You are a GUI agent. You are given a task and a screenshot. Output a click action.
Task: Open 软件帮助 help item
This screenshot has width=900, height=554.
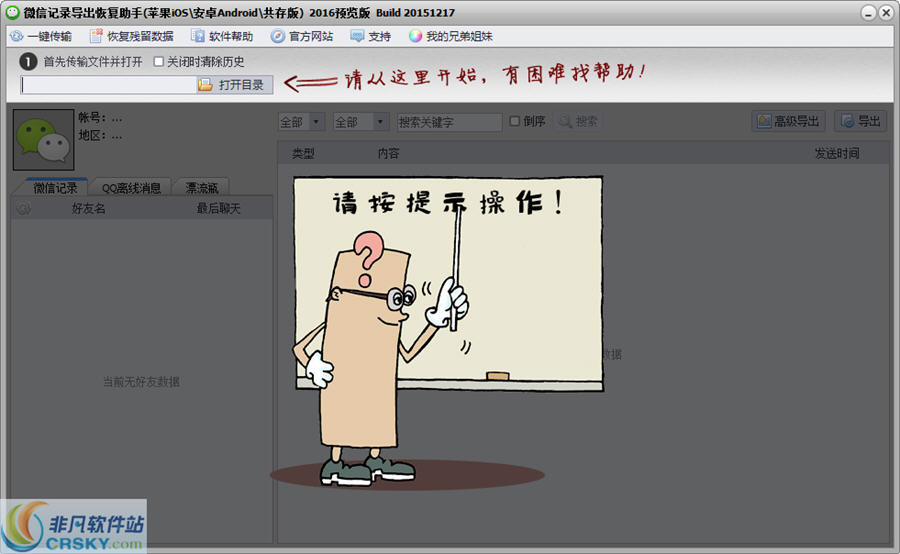click(222, 36)
